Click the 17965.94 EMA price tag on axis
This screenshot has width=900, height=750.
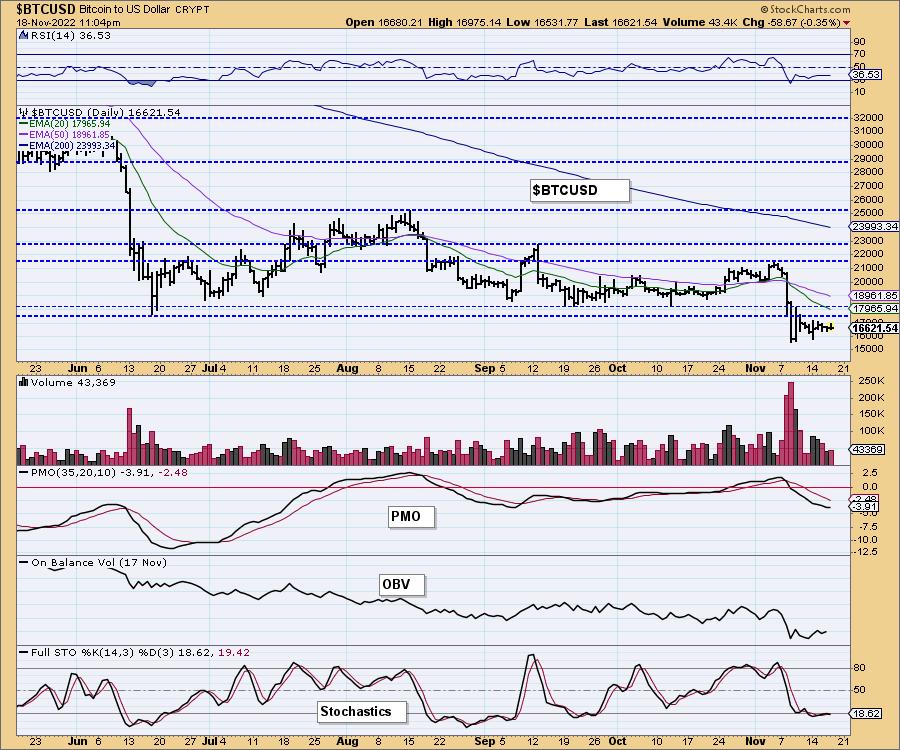coord(874,308)
